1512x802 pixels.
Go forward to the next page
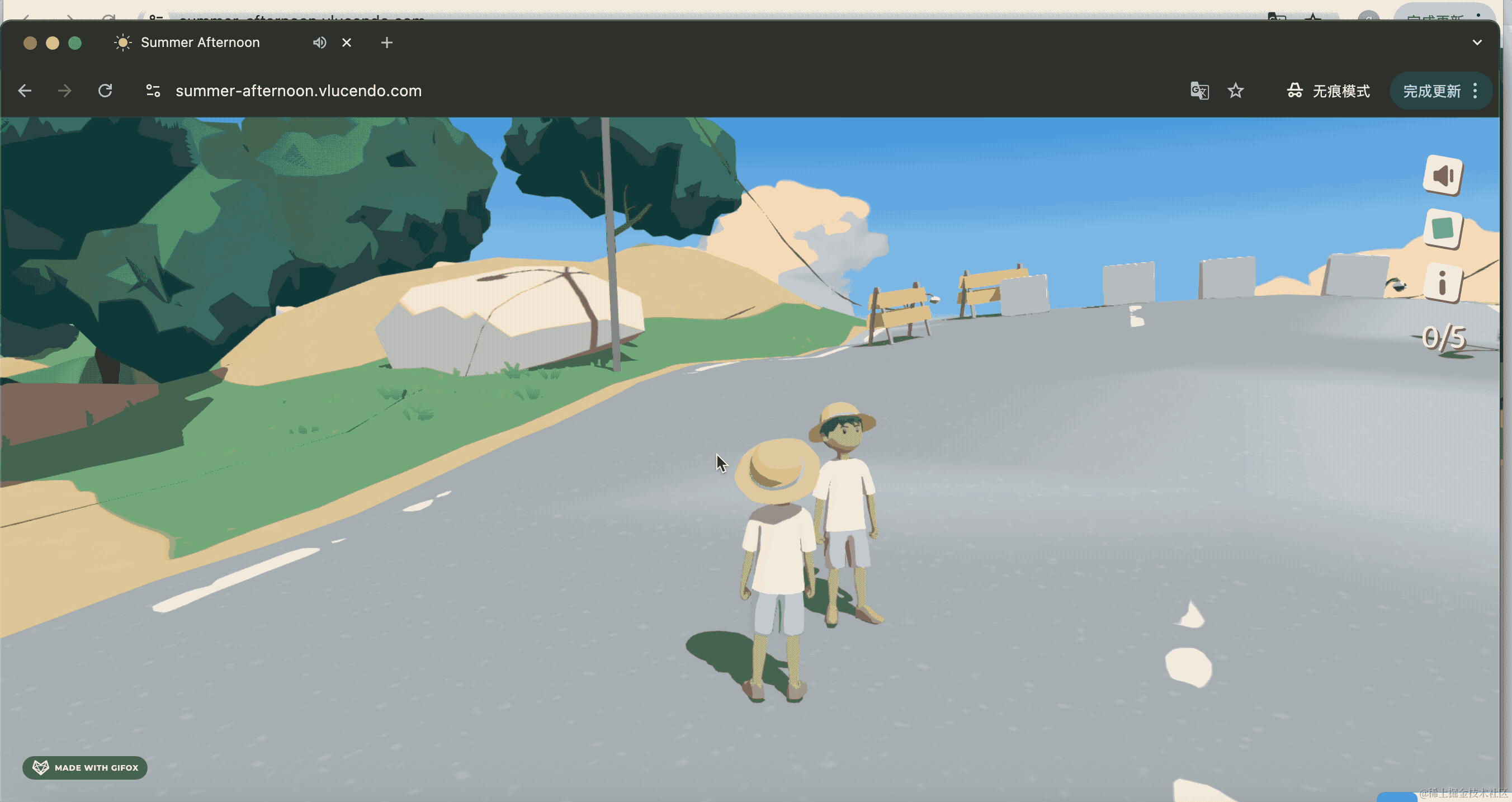pos(64,91)
